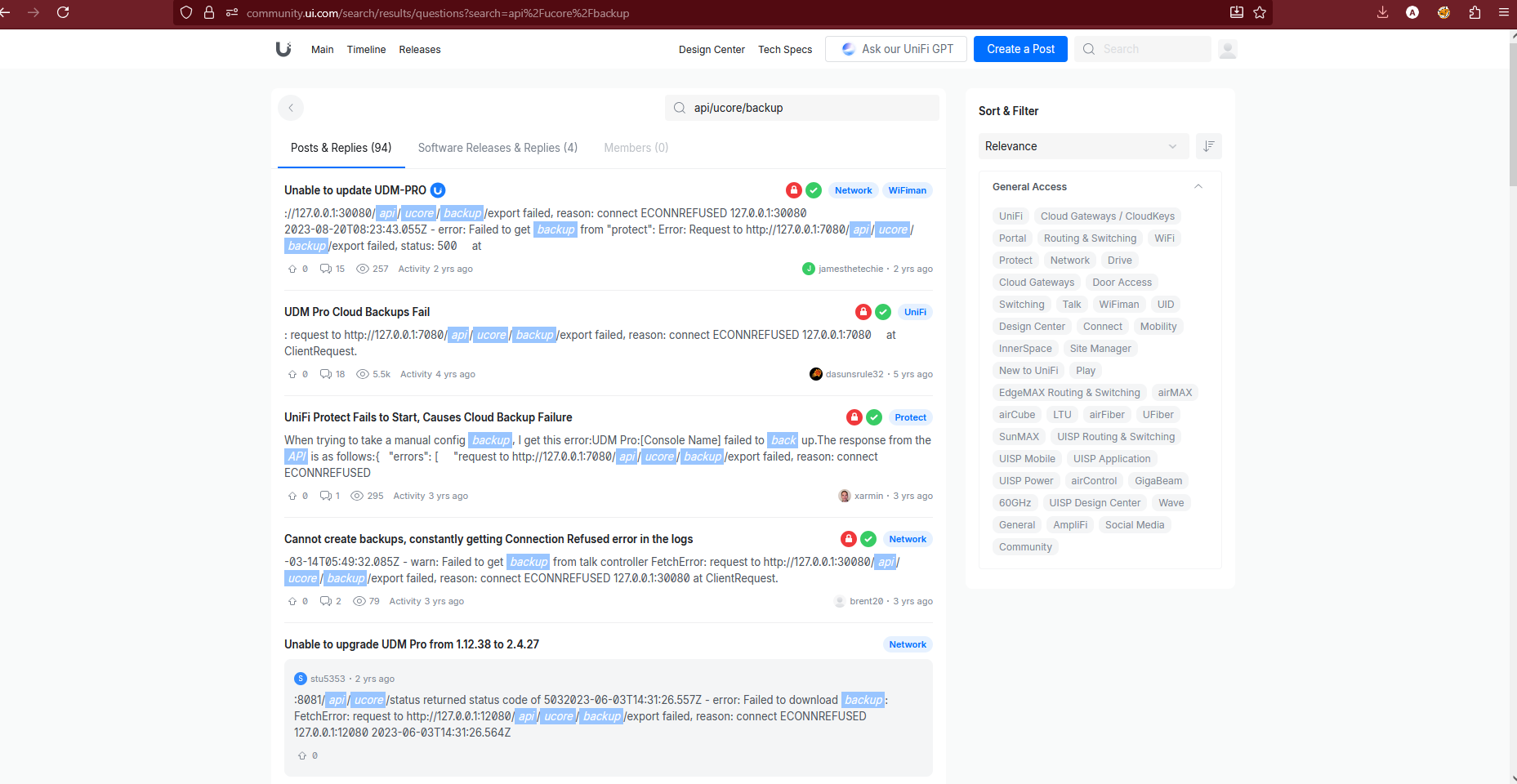Click the sort order icon beside Relevance
This screenshot has width=1517, height=784.
click(1208, 146)
